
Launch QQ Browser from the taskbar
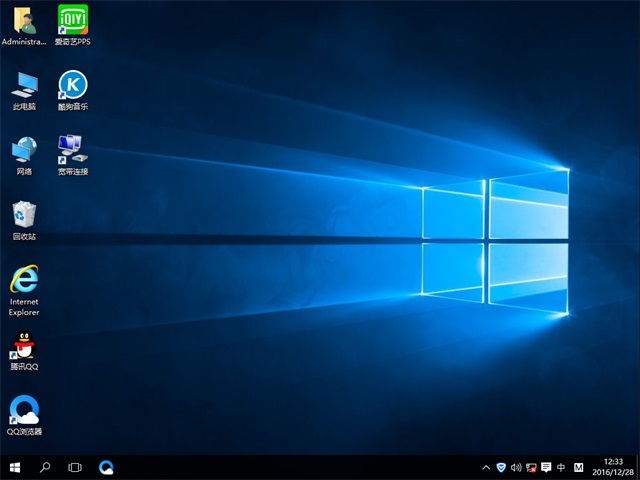106,467
